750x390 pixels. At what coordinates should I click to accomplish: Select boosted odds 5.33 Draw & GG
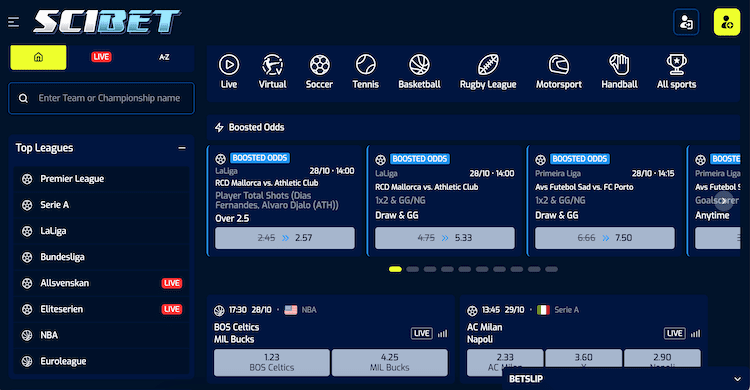(x=445, y=238)
